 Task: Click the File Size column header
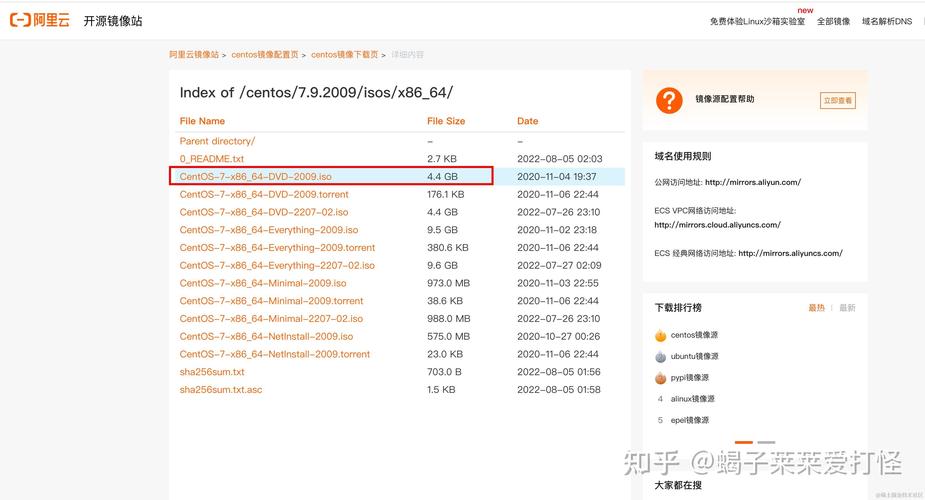click(x=446, y=121)
